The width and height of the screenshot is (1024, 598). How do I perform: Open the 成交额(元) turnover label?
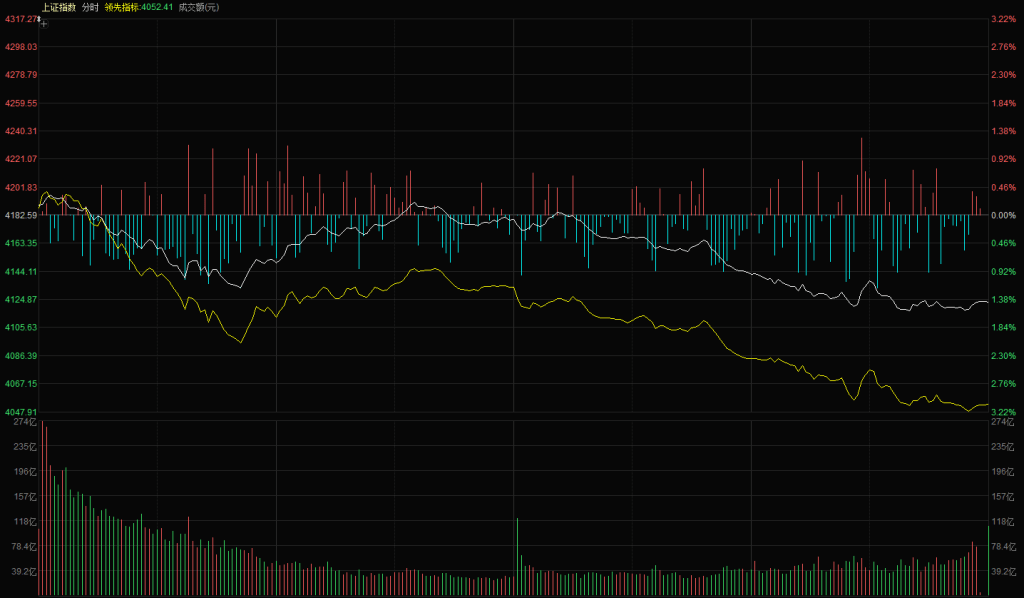click(198, 7)
